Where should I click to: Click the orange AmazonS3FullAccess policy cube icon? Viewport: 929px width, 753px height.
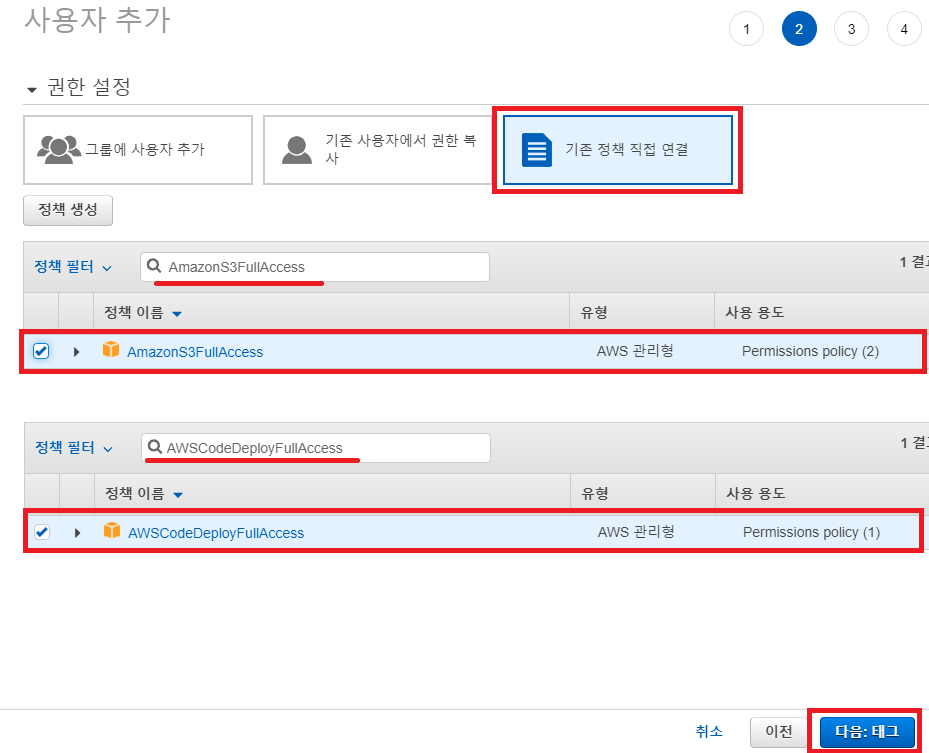(x=111, y=350)
